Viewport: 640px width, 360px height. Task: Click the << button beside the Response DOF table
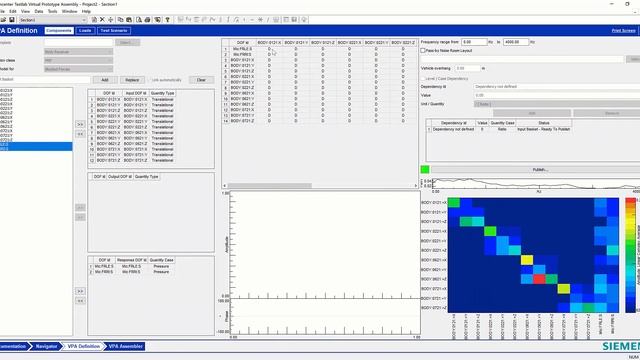click(80, 301)
